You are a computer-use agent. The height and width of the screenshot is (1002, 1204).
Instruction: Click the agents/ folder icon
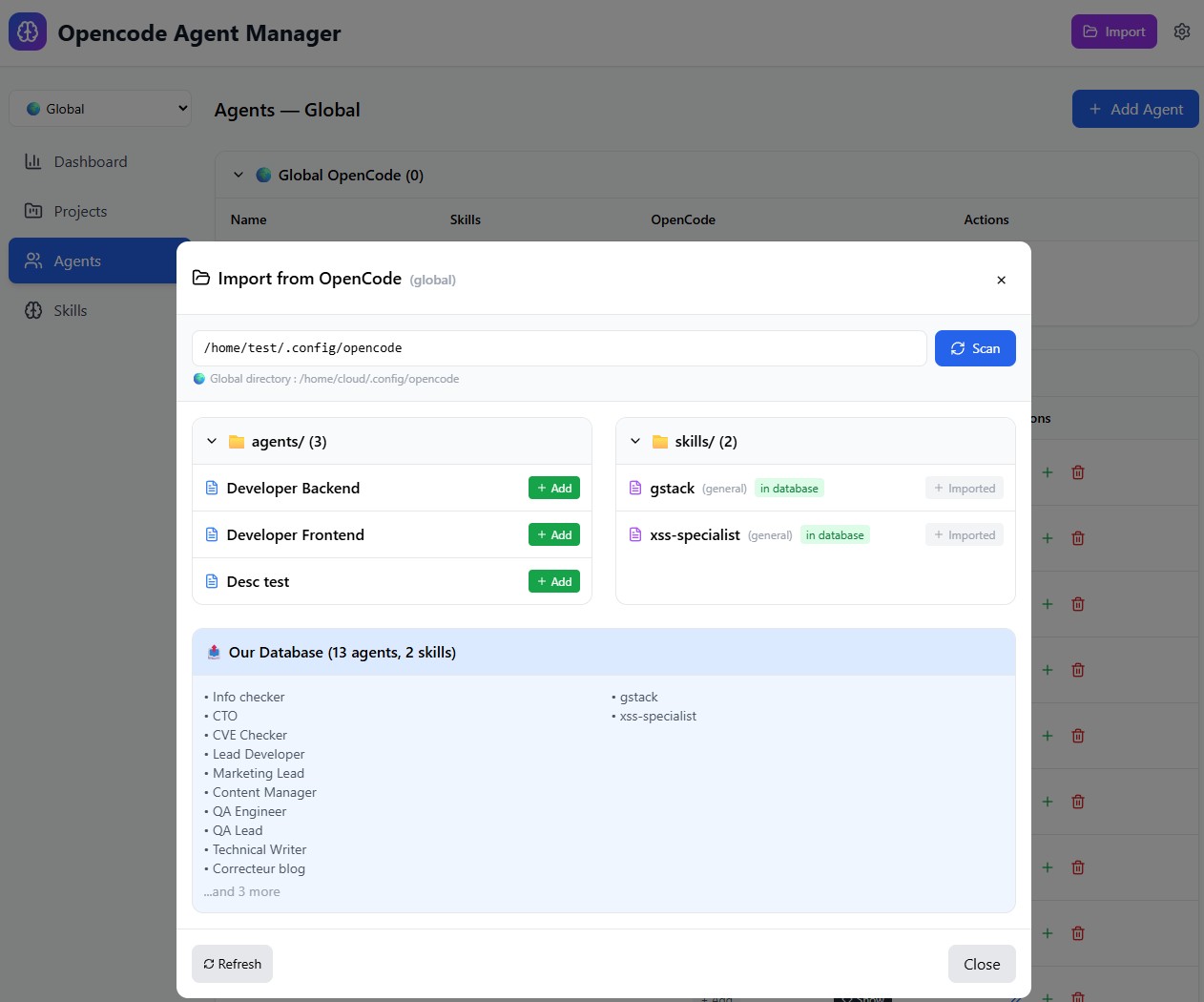coord(237,441)
